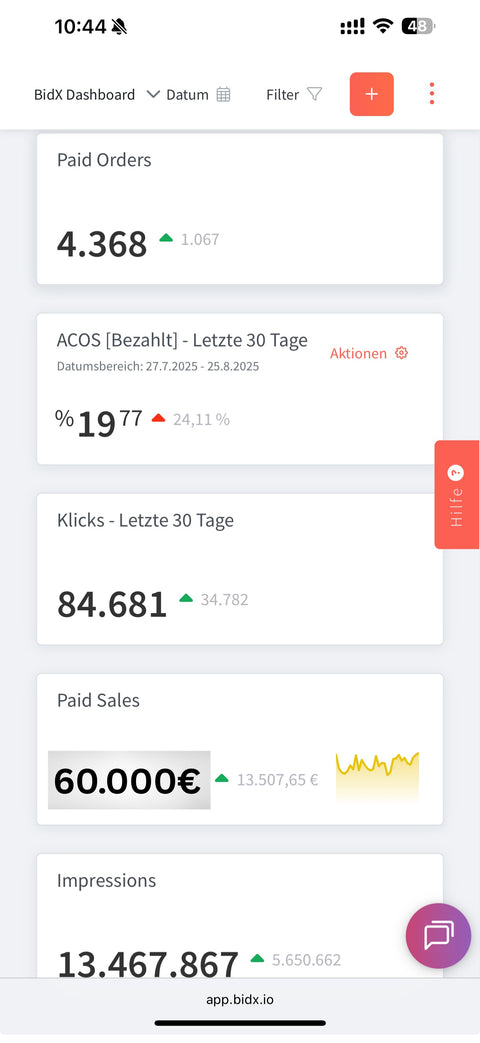The height and width of the screenshot is (1043, 480).
Task: Click the gear icon next to Aktionen
Action: [401, 353]
